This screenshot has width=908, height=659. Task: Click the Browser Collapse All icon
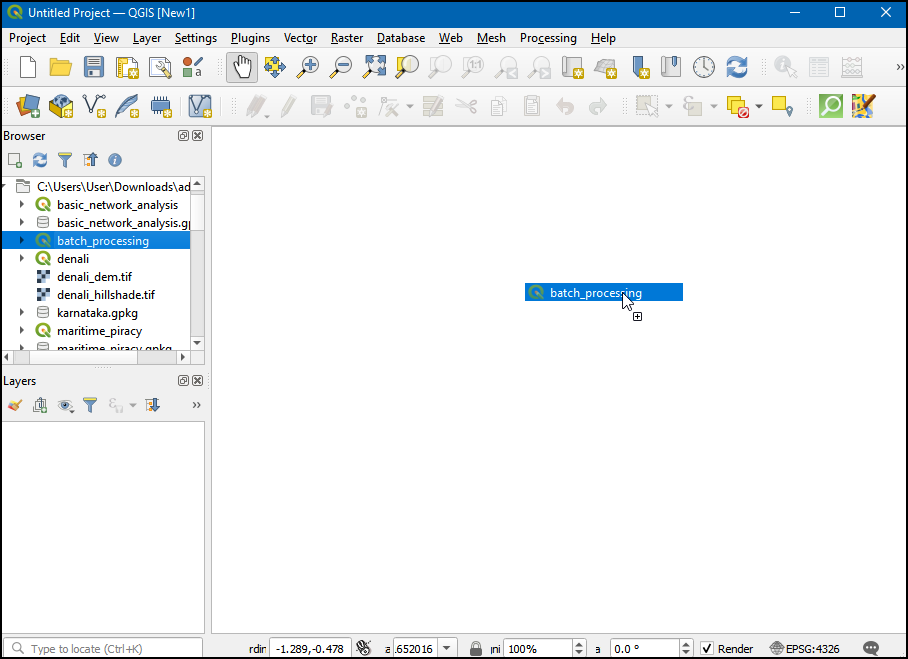90,160
